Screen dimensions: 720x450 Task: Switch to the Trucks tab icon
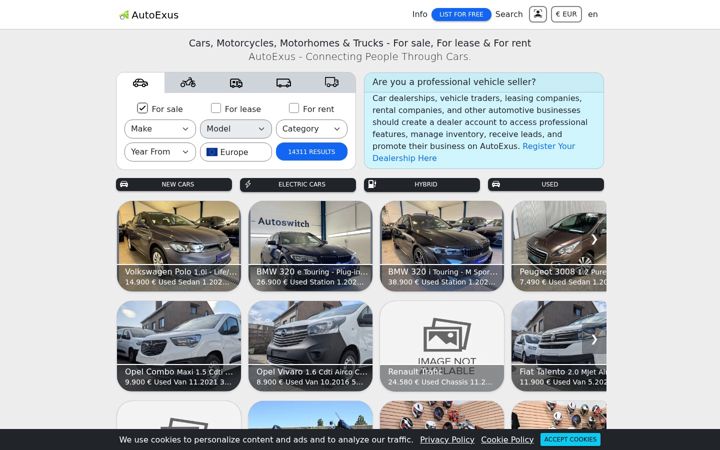pyautogui.click(x=332, y=83)
